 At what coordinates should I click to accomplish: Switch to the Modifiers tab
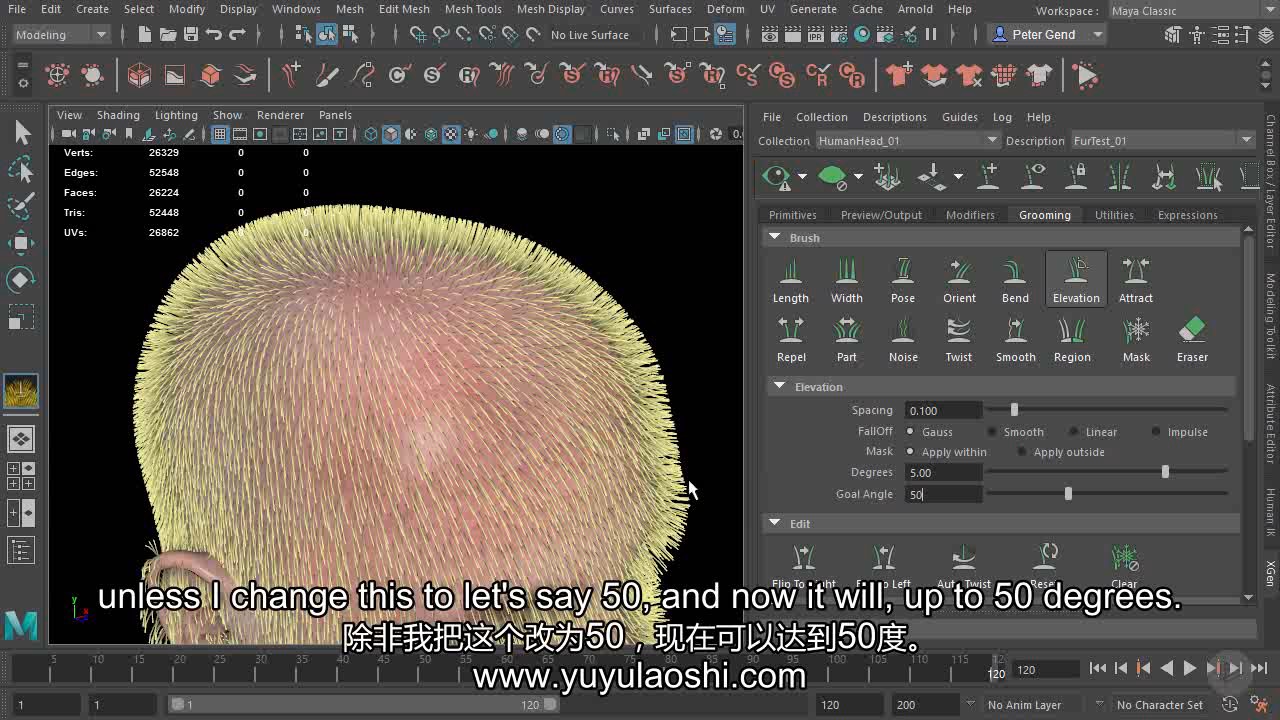(970, 215)
